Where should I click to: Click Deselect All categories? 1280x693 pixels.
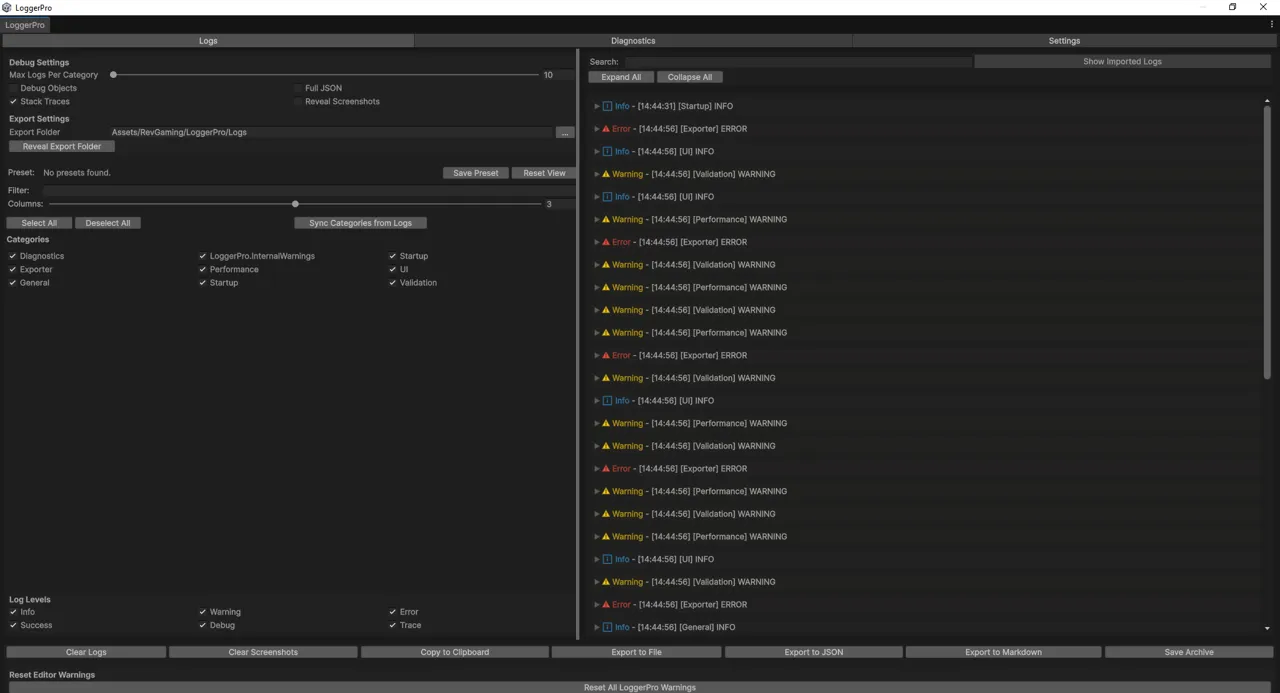[108, 223]
